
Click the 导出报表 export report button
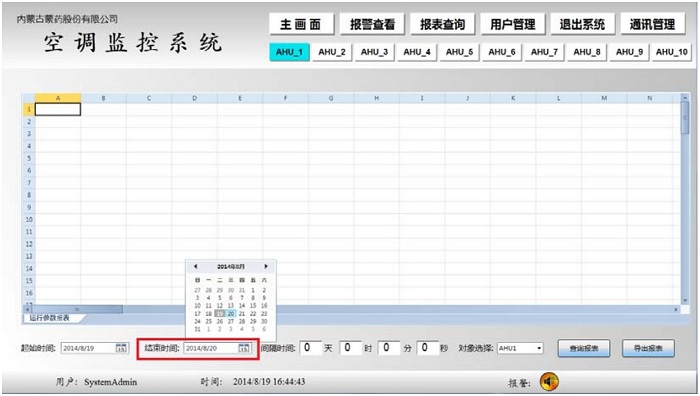pyautogui.click(x=648, y=348)
